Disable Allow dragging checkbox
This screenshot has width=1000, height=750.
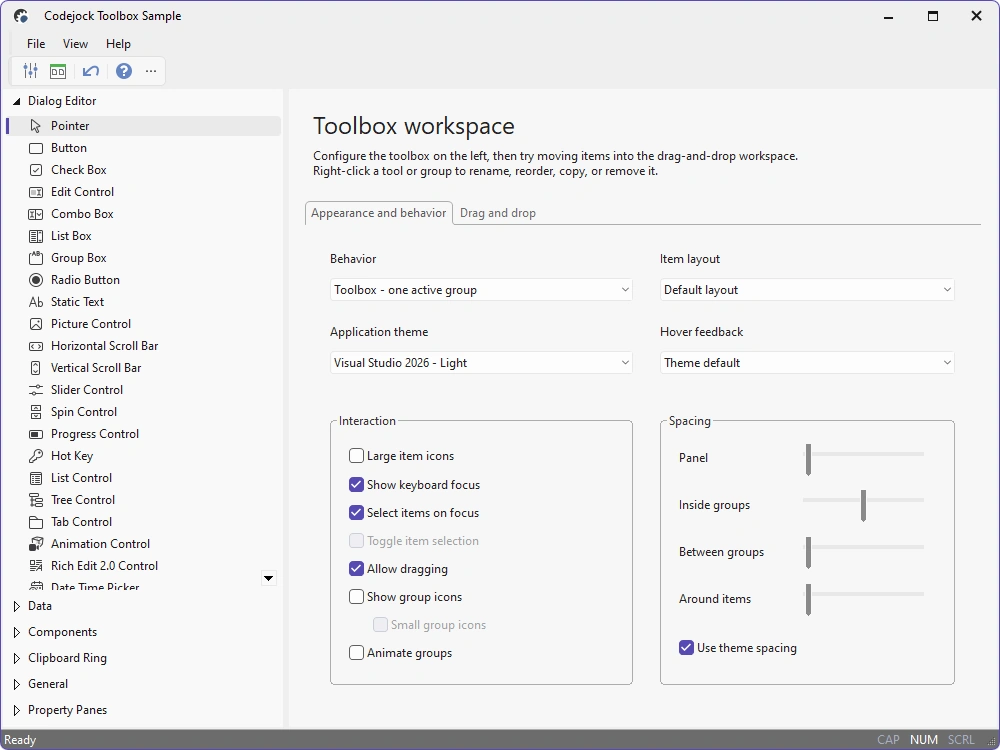coord(356,569)
